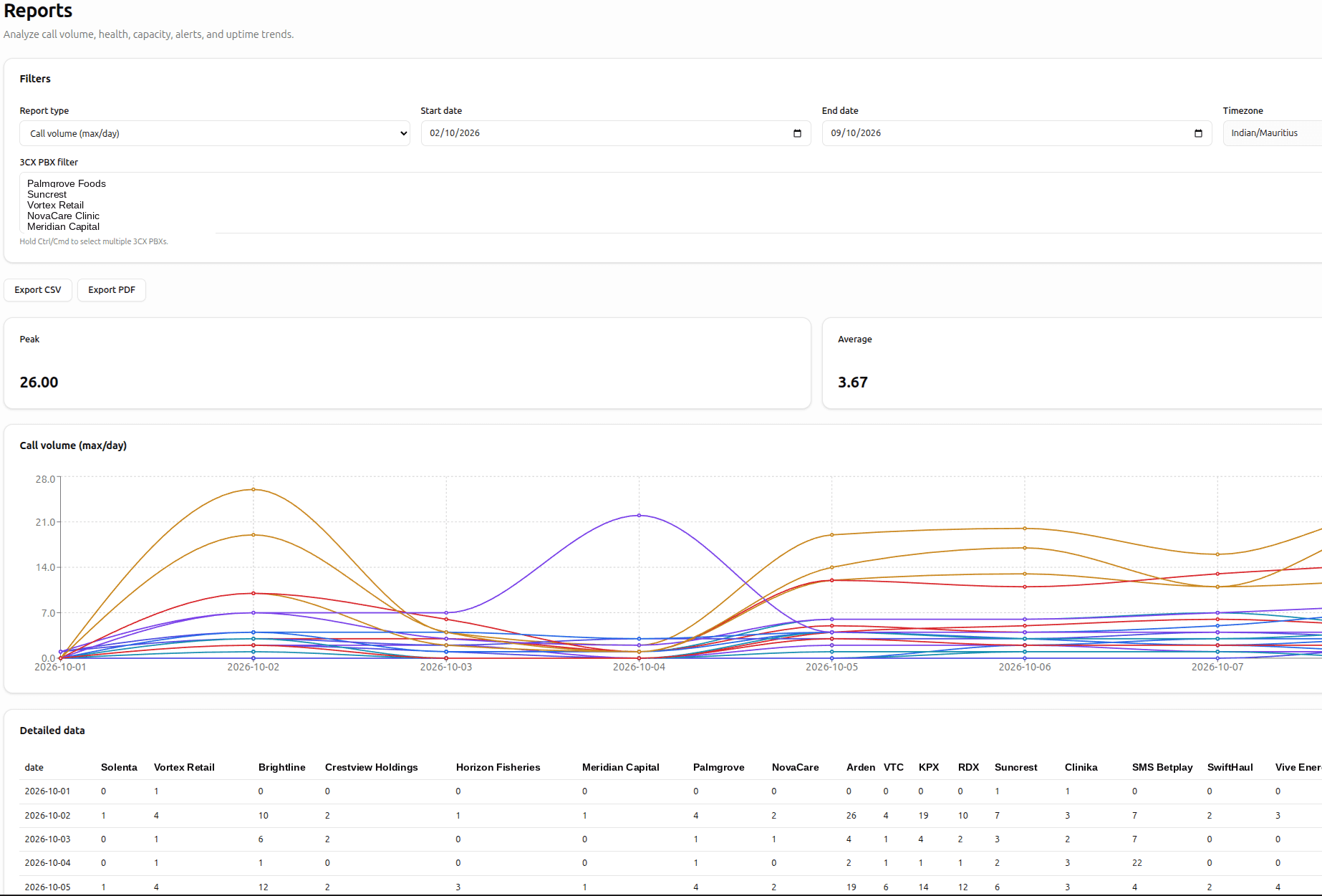This screenshot has height=896, width=1322.
Task: Click the SMS Betplay value 22 for 2026-10-04
Action: tap(1137, 863)
